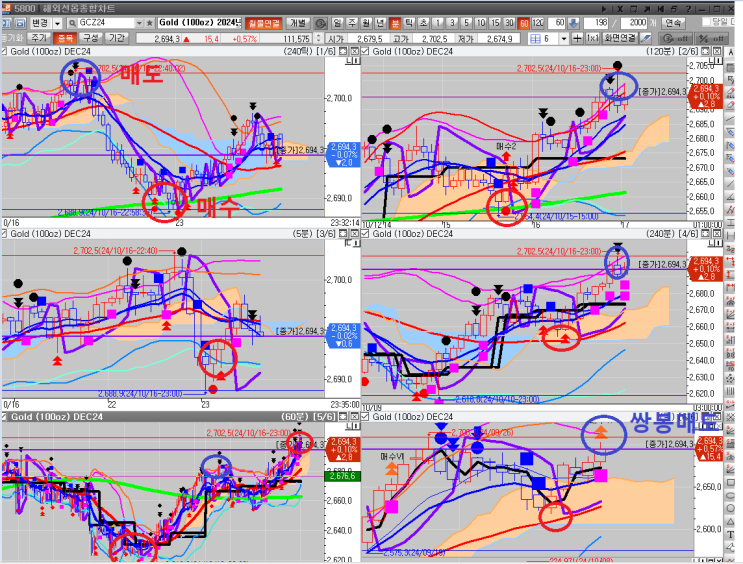Click the grid layout icon before 6
Image resolution: width=743 pixels, height=564 pixels.
[535, 38]
